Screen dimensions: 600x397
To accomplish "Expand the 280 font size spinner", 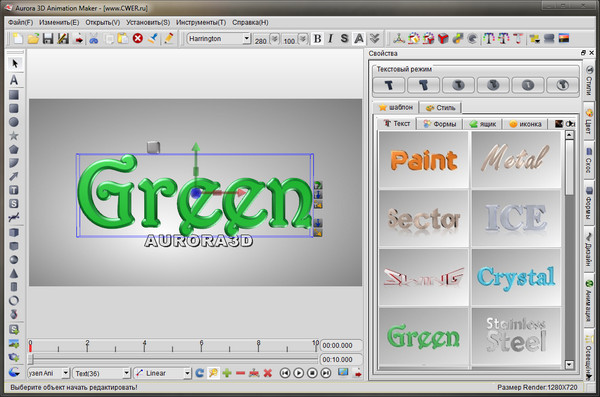I will pos(274,39).
